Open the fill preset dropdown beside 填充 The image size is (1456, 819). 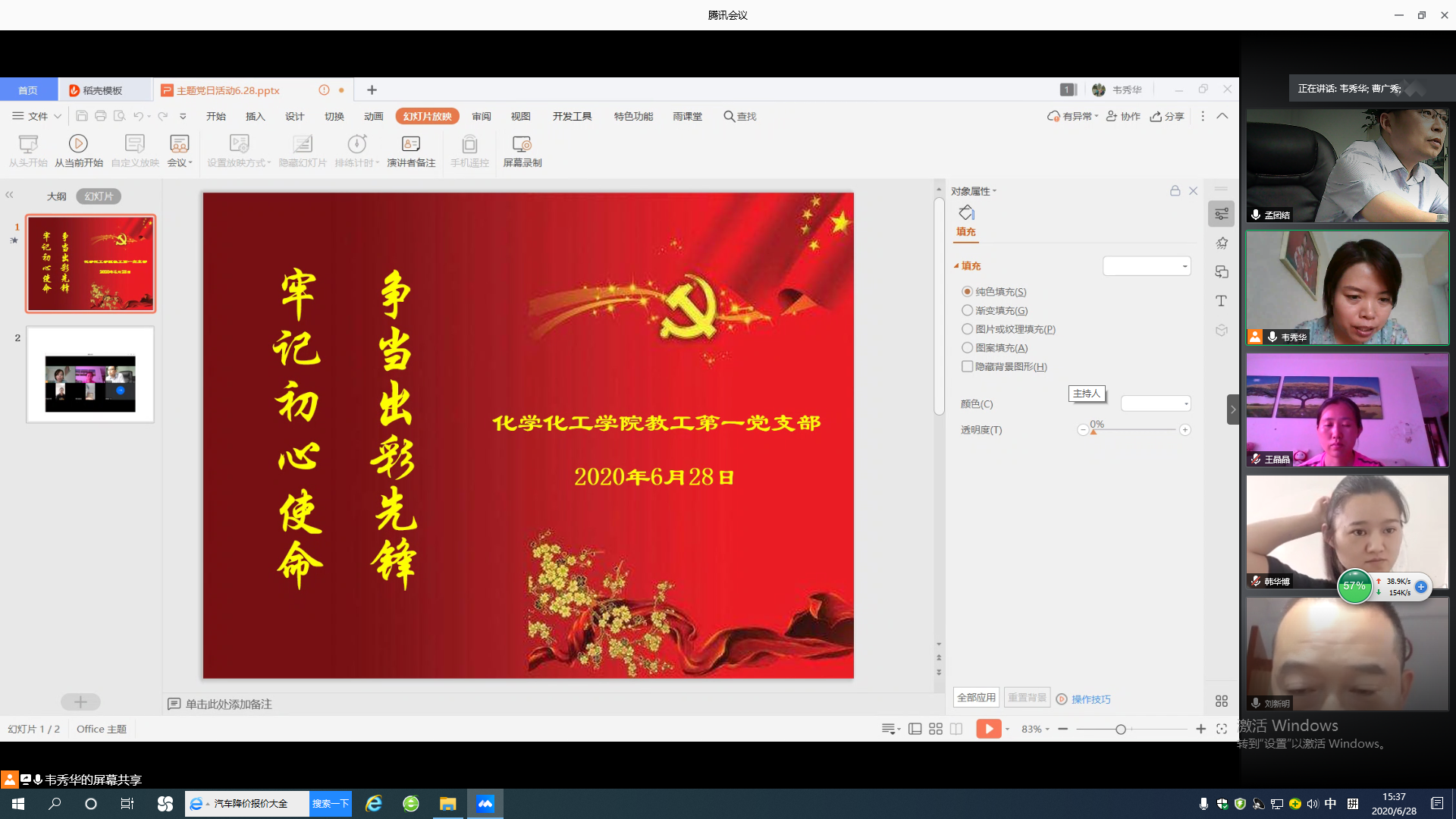click(1147, 266)
